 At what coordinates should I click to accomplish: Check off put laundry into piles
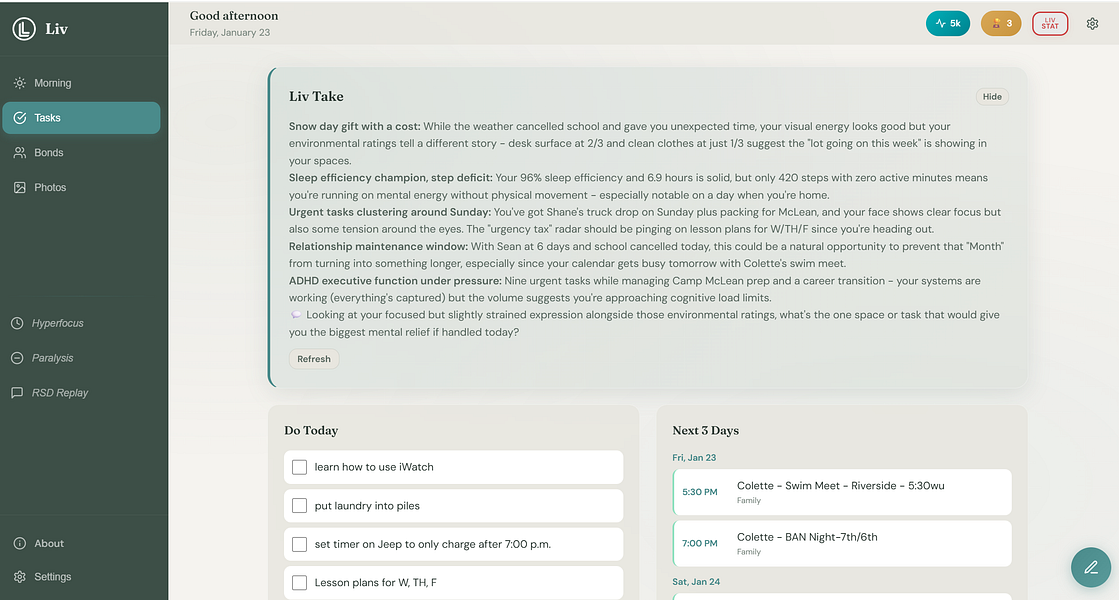300,506
